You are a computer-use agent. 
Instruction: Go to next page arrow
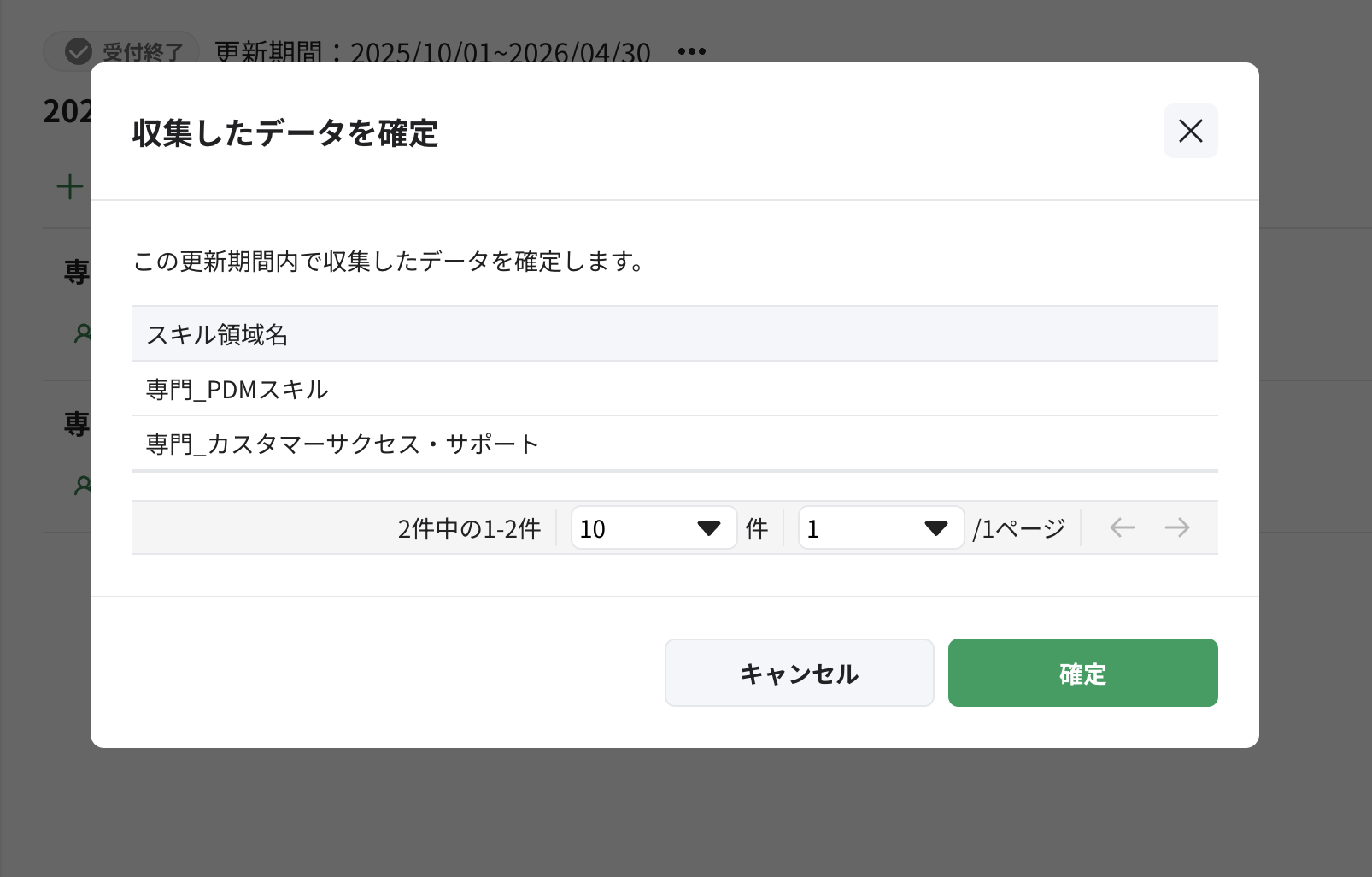[x=1176, y=527]
